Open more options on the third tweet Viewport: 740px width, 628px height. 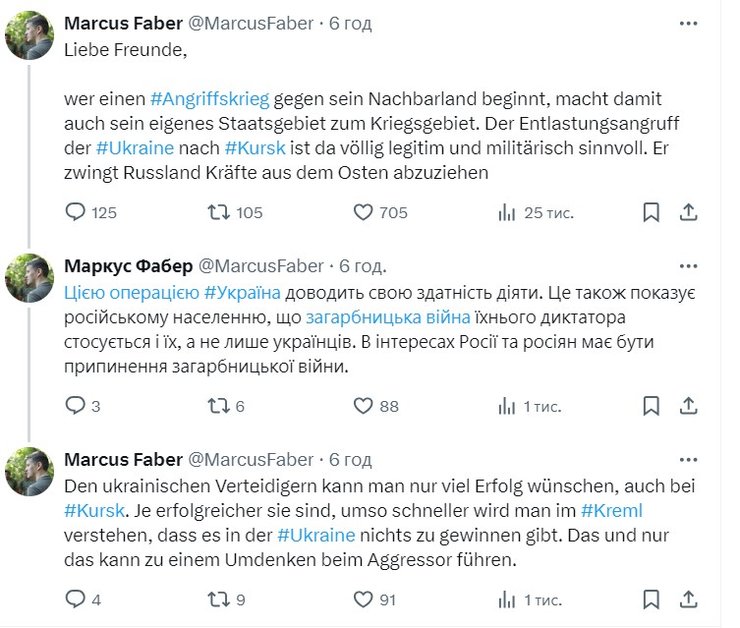coord(688,460)
